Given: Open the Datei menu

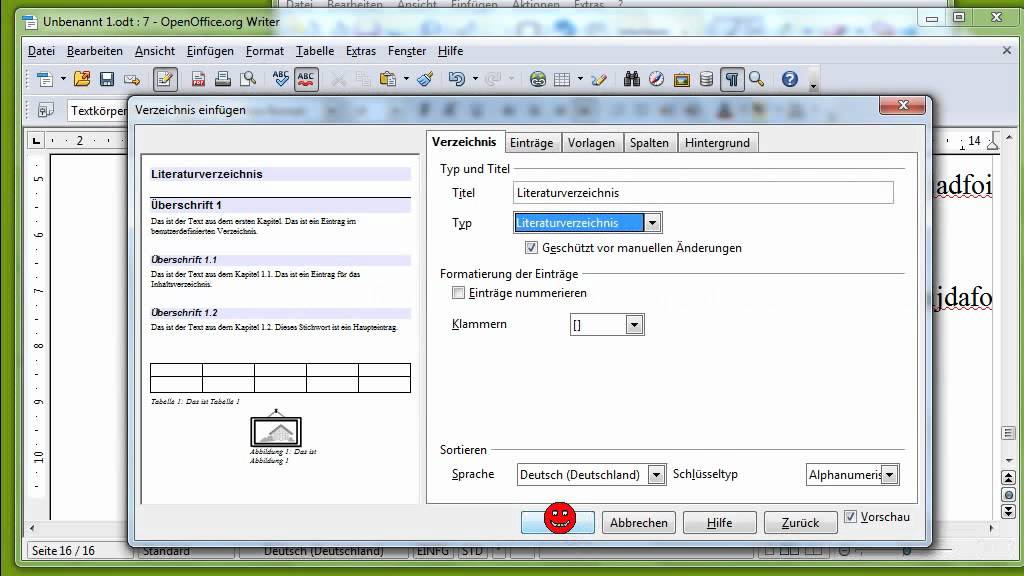Looking at the screenshot, I should (x=41, y=51).
